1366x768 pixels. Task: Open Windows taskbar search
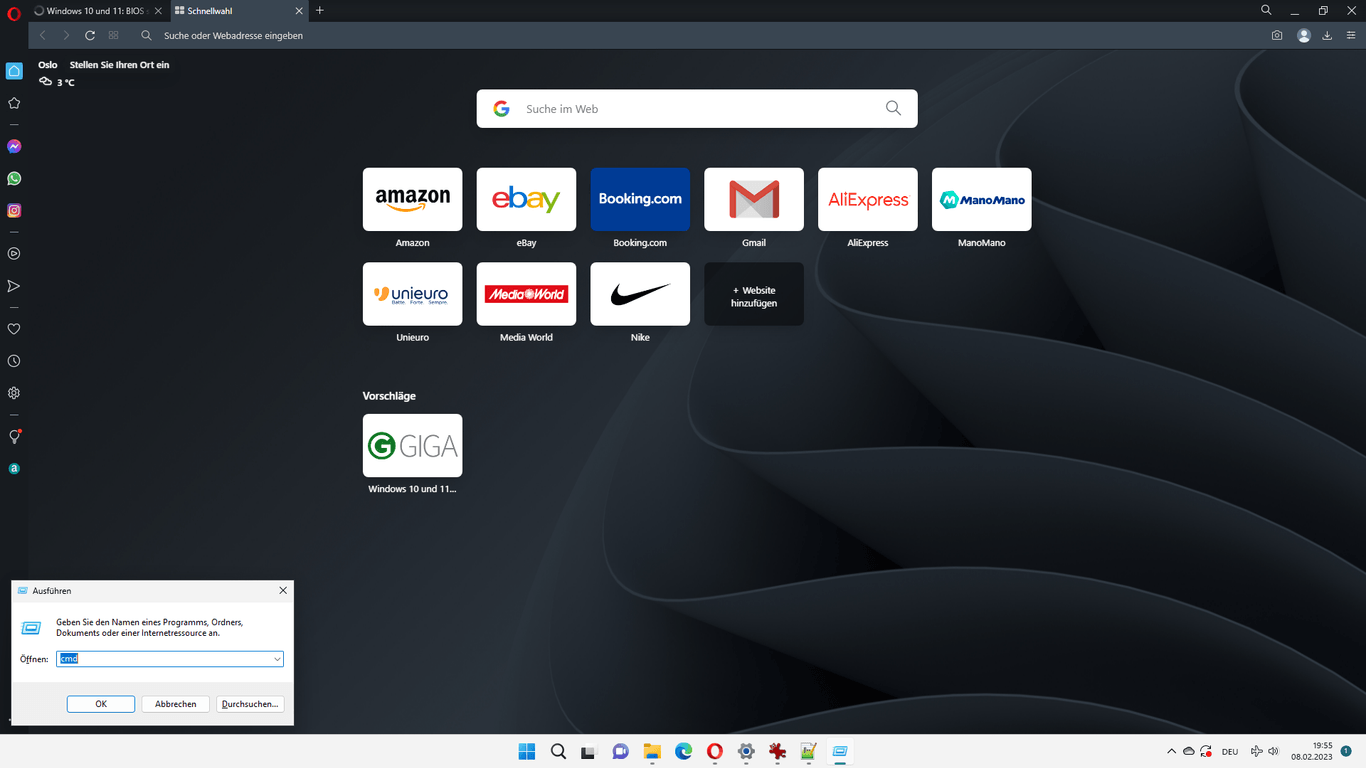click(x=559, y=752)
